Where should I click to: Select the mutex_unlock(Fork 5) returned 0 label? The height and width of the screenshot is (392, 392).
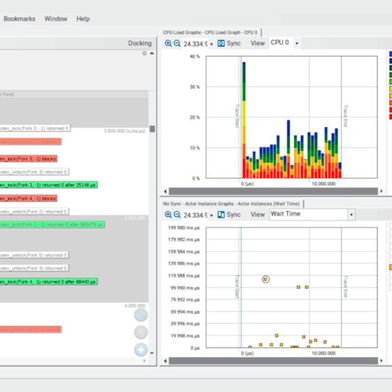click(x=34, y=255)
